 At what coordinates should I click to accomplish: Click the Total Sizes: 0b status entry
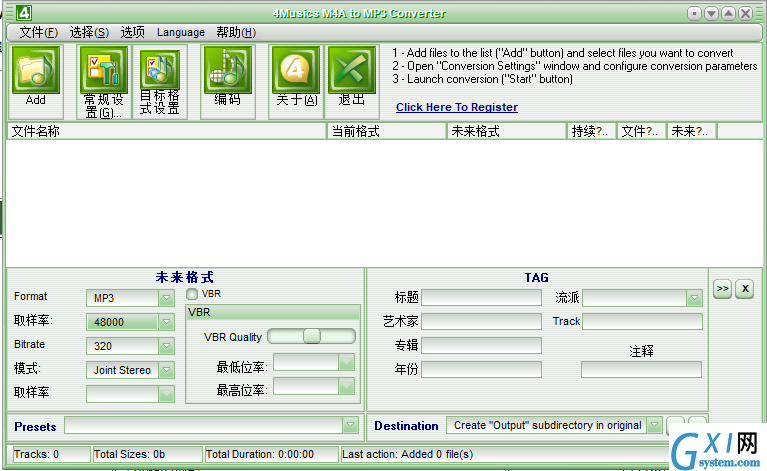tap(148, 454)
